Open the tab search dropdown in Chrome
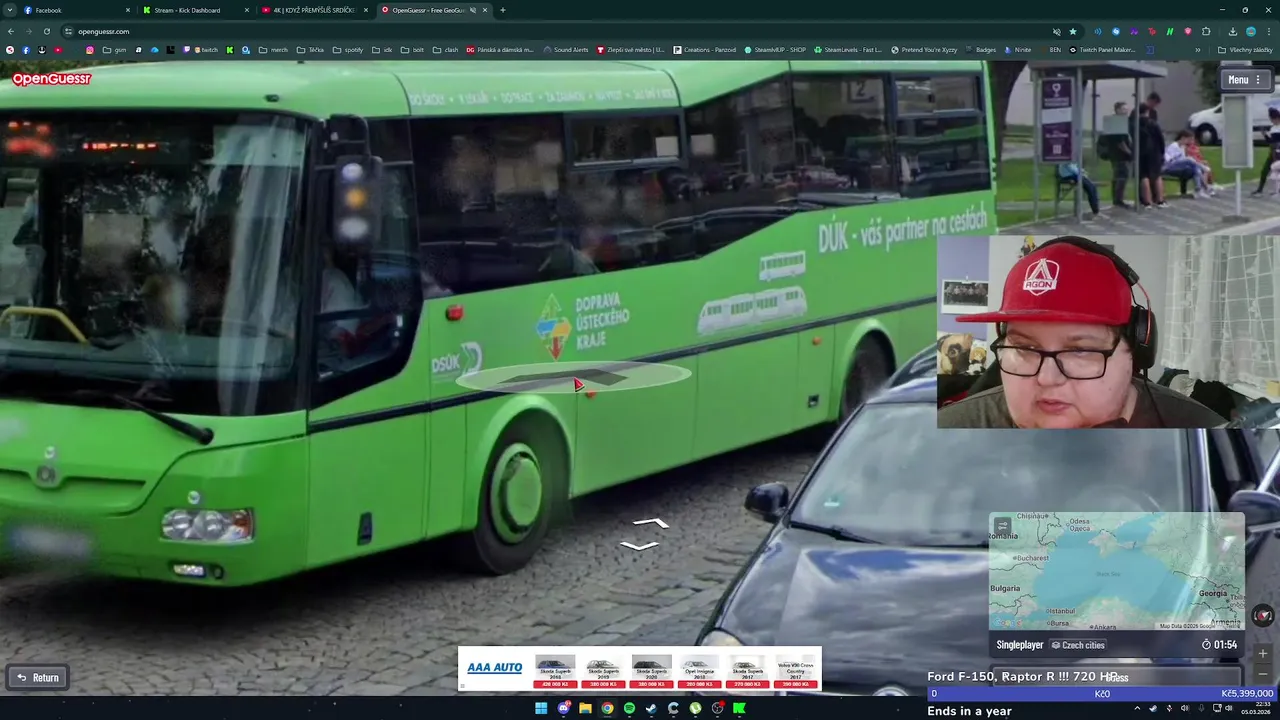This screenshot has width=1280, height=720. [10, 10]
